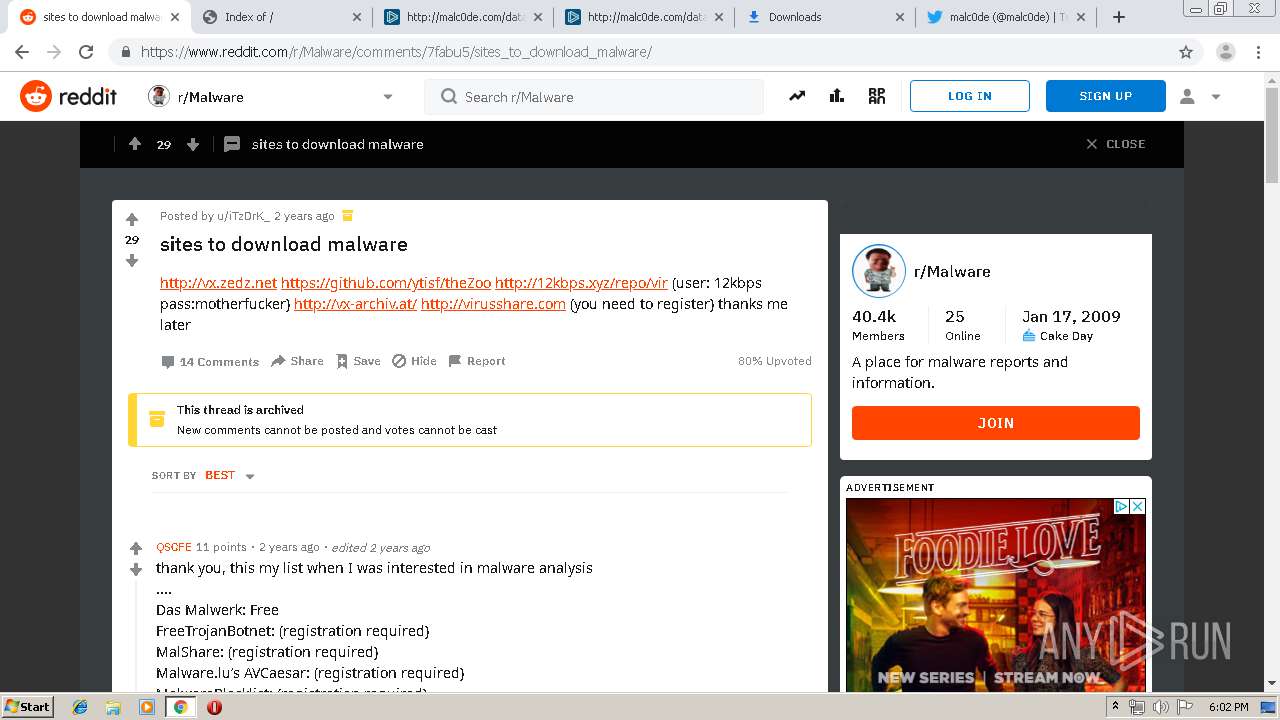Click the r/Malware community avatar in sidebar
The image size is (1280, 720).
point(879,271)
